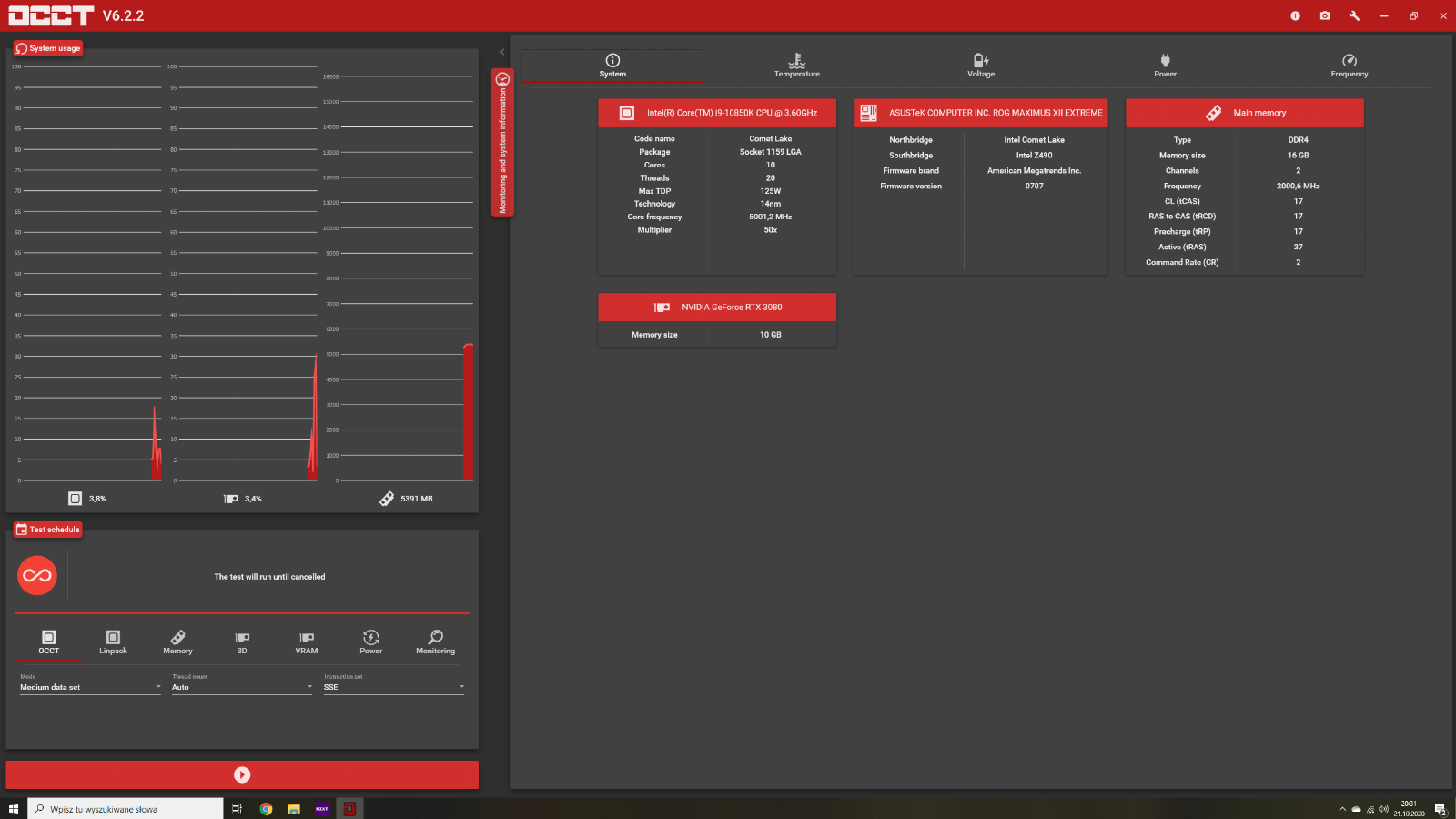Click the Test schedule label
The width and height of the screenshot is (1456, 819).
[x=48, y=530]
